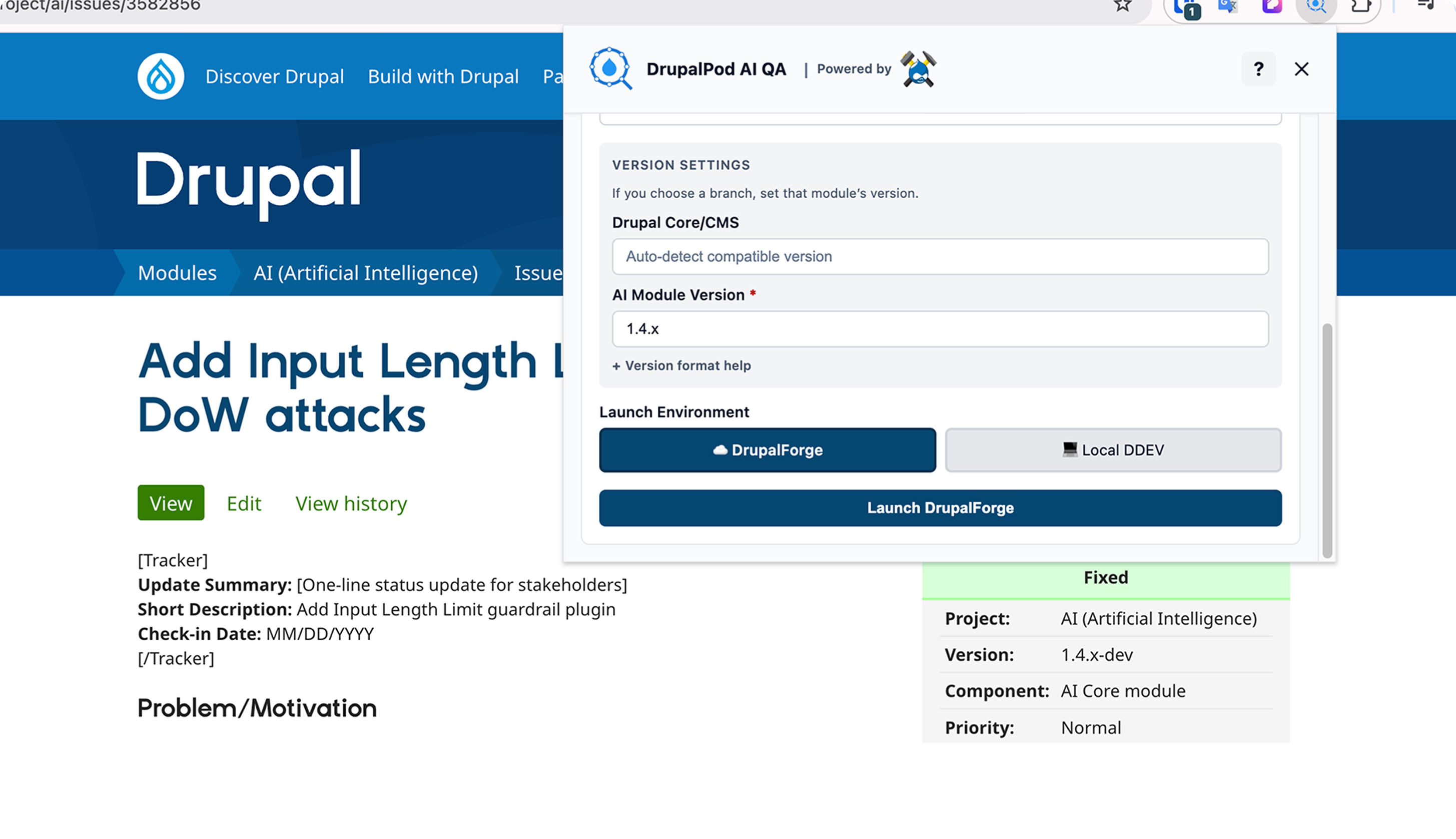Image resolution: width=1456 pixels, height=839 pixels.
Task: Open the purple-pink extension icon
Action: (1272, 6)
